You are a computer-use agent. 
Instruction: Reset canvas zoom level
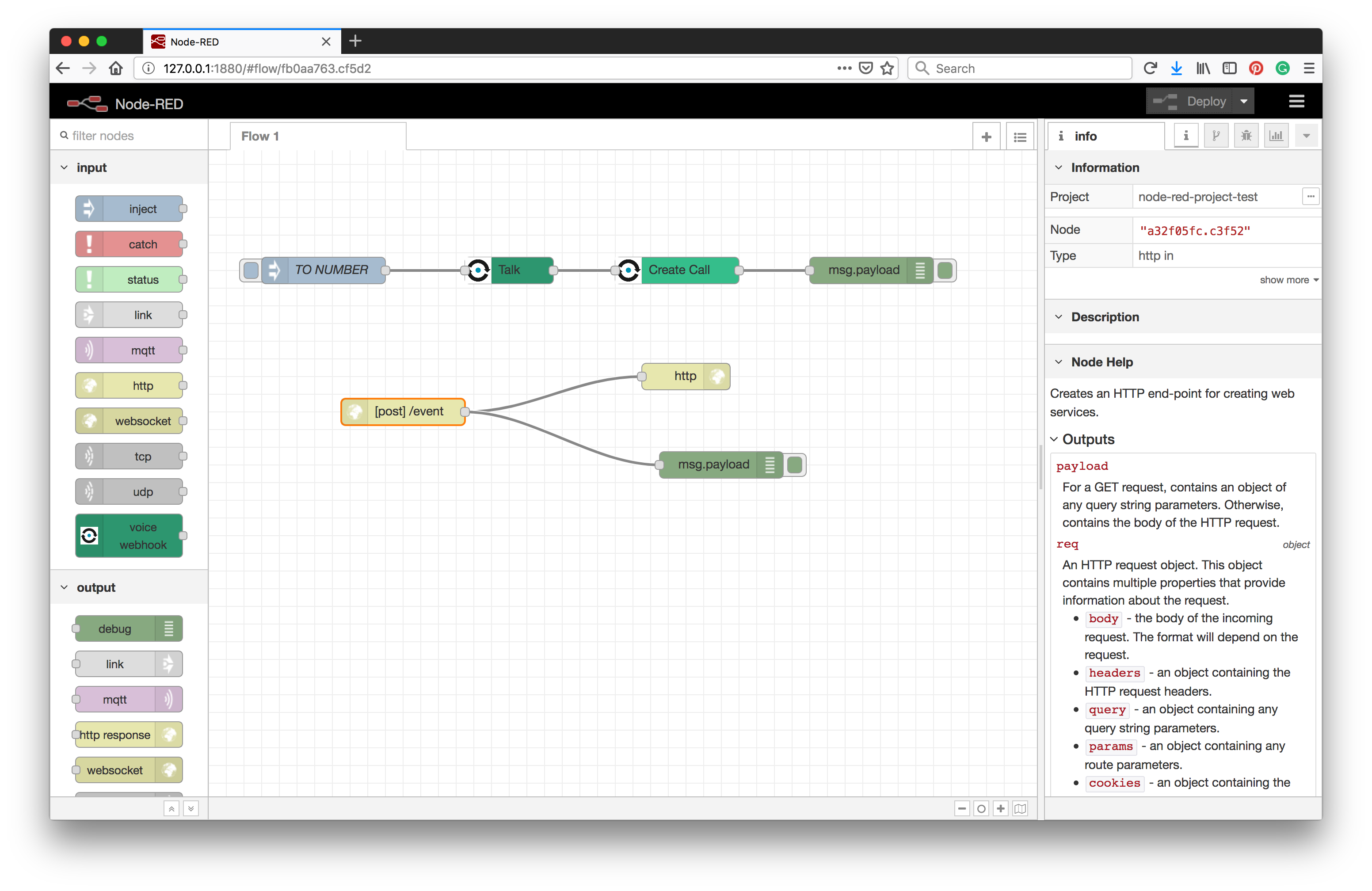coord(981,809)
